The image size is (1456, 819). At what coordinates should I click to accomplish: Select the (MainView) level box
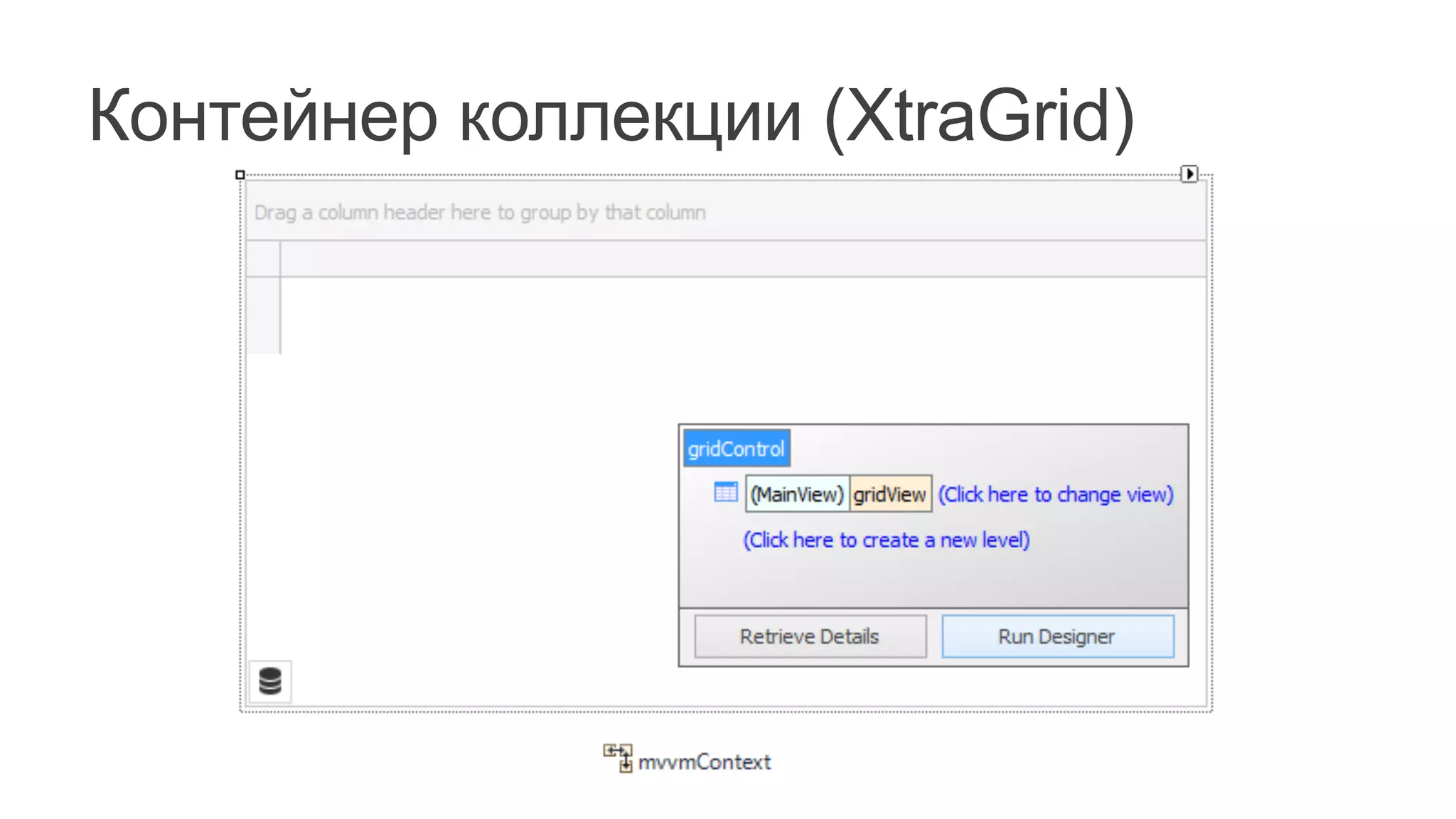[797, 494]
